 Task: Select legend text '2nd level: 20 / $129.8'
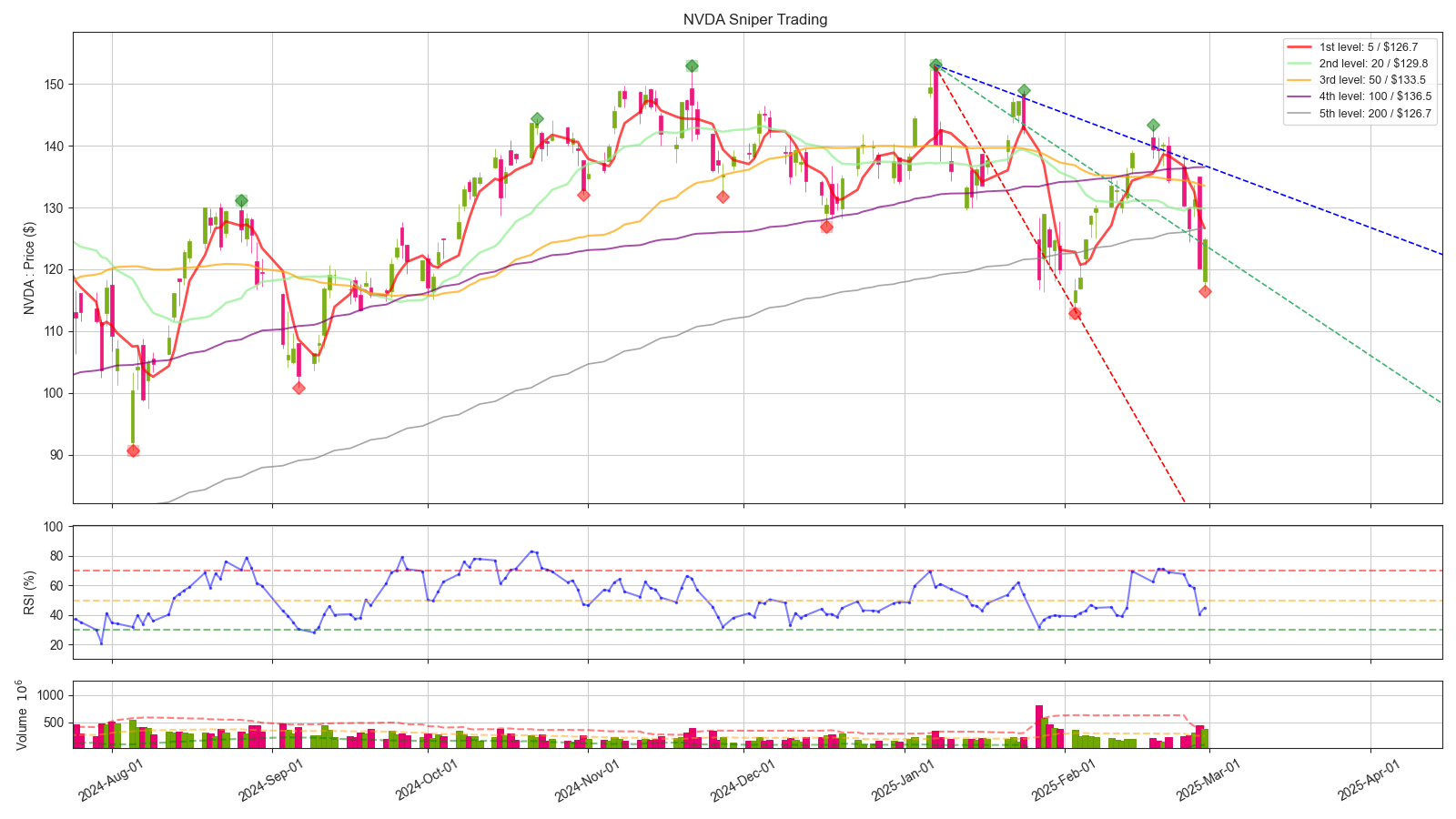(1373, 64)
